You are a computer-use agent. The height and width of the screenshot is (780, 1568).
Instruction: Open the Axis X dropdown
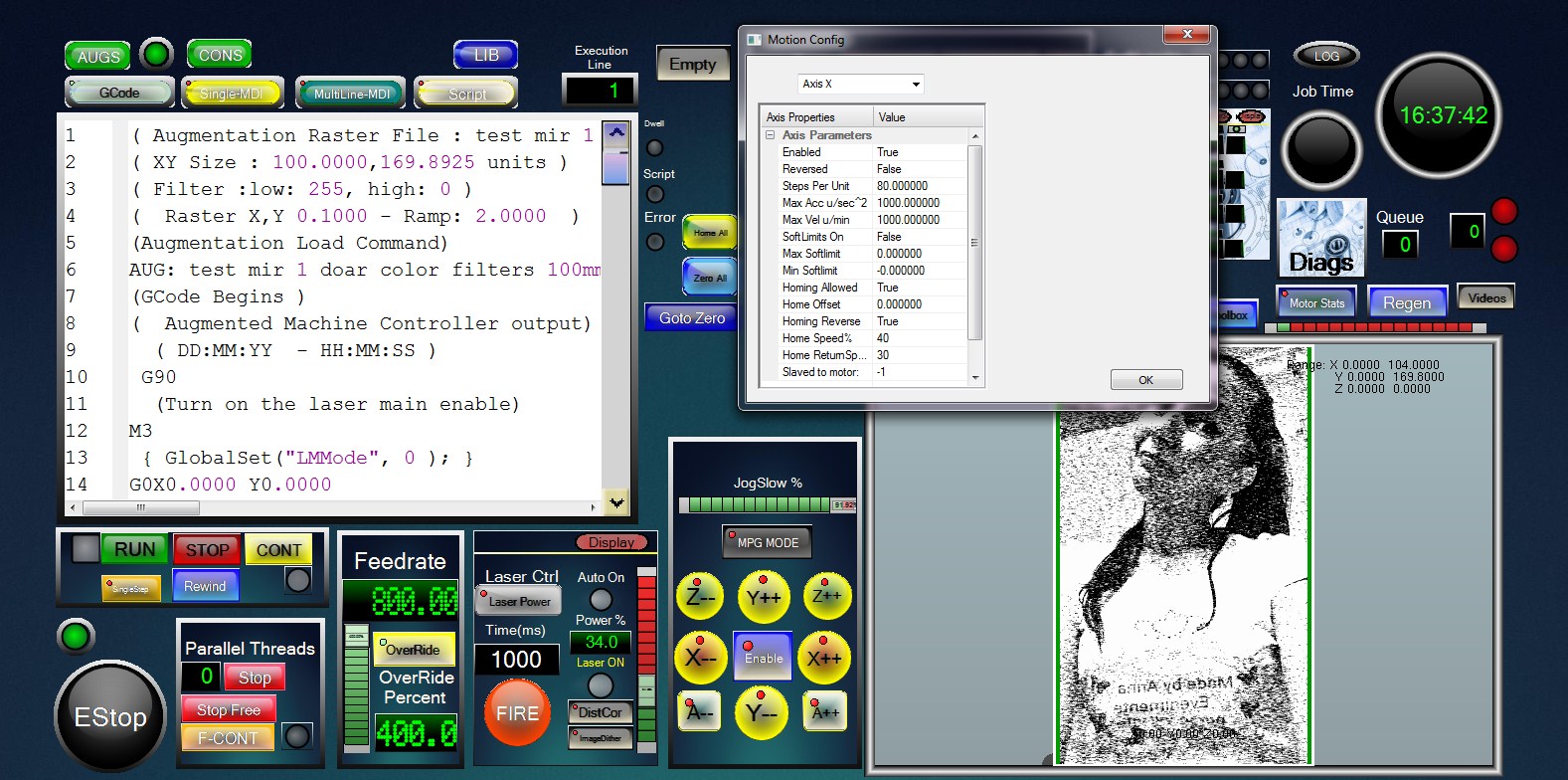click(860, 84)
